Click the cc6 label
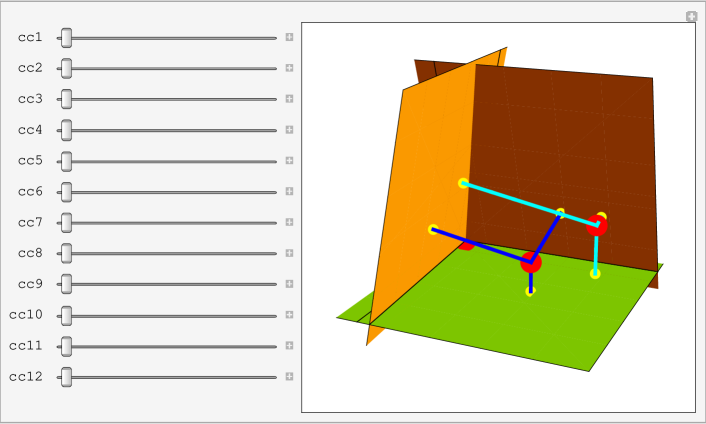Screen dimensions: 706x424 (30, 191)
